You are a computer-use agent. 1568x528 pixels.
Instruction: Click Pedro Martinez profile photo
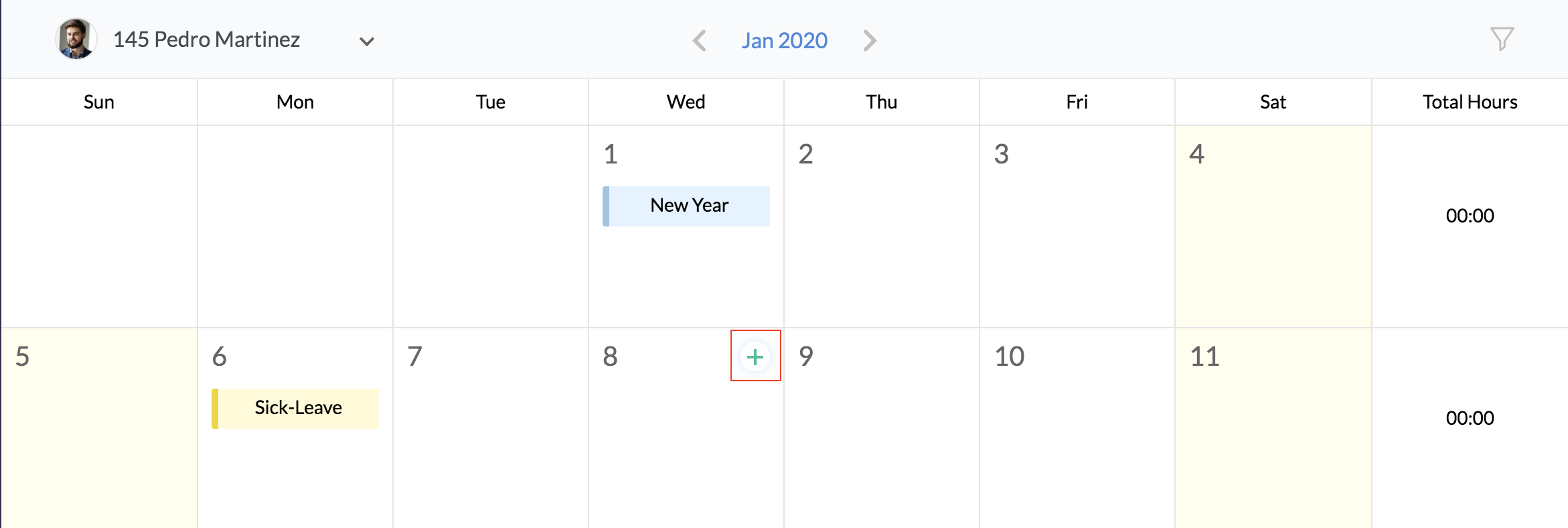(x=76, y=39)
